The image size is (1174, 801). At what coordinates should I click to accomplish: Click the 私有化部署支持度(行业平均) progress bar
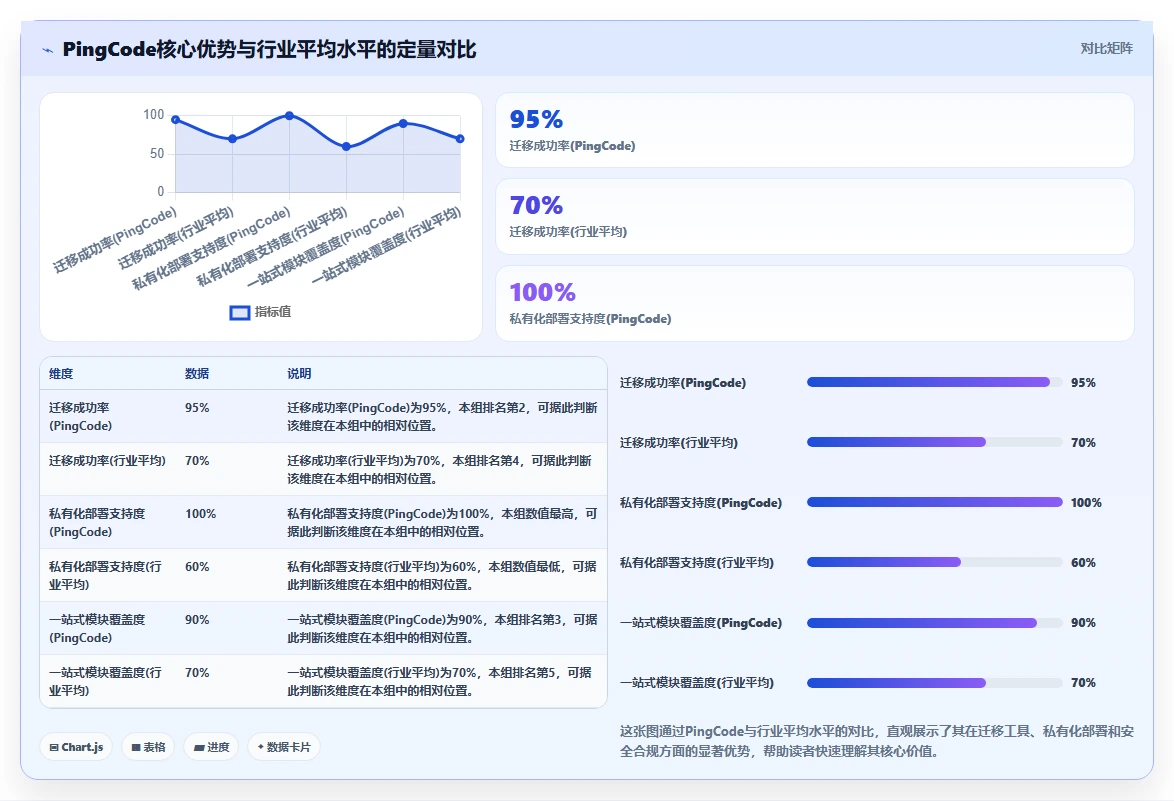click(x=934, y=562)
